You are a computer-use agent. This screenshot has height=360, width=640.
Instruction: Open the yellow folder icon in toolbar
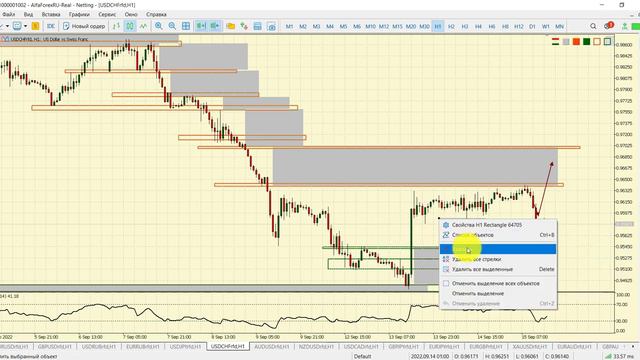pyautogui.click(x=230, y=26)
